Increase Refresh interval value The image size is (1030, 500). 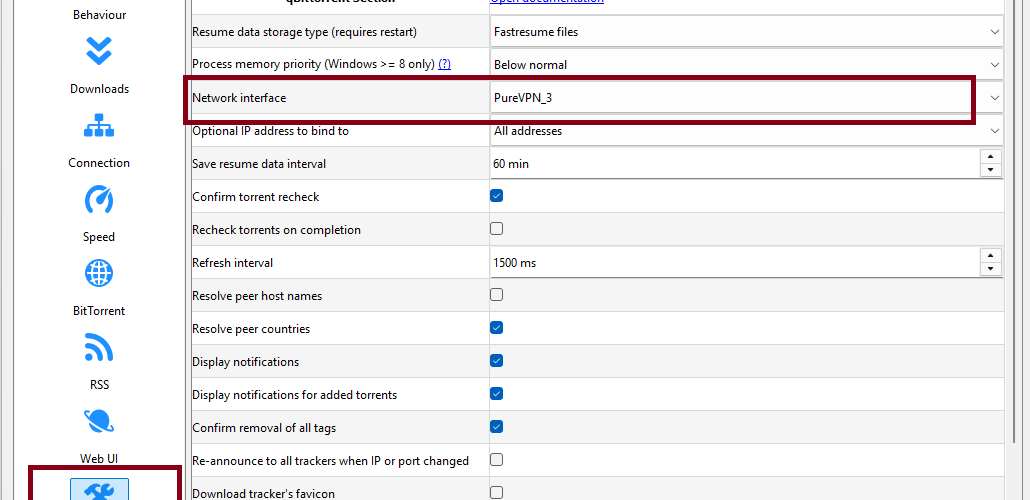[991, 255]
